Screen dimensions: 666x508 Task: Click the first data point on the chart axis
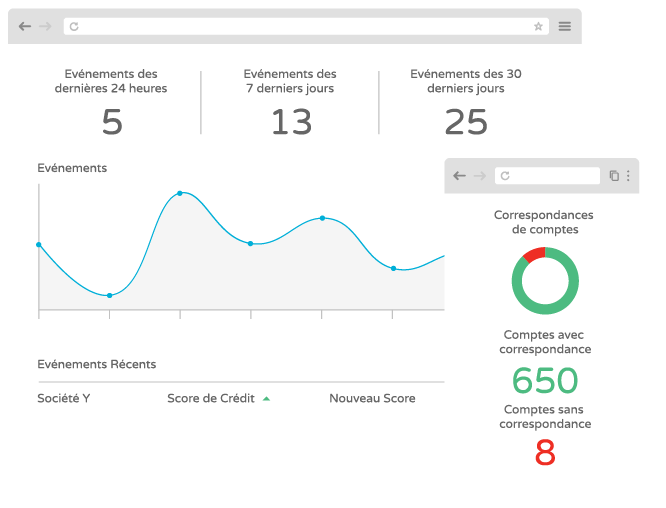[x=39, y=245]
